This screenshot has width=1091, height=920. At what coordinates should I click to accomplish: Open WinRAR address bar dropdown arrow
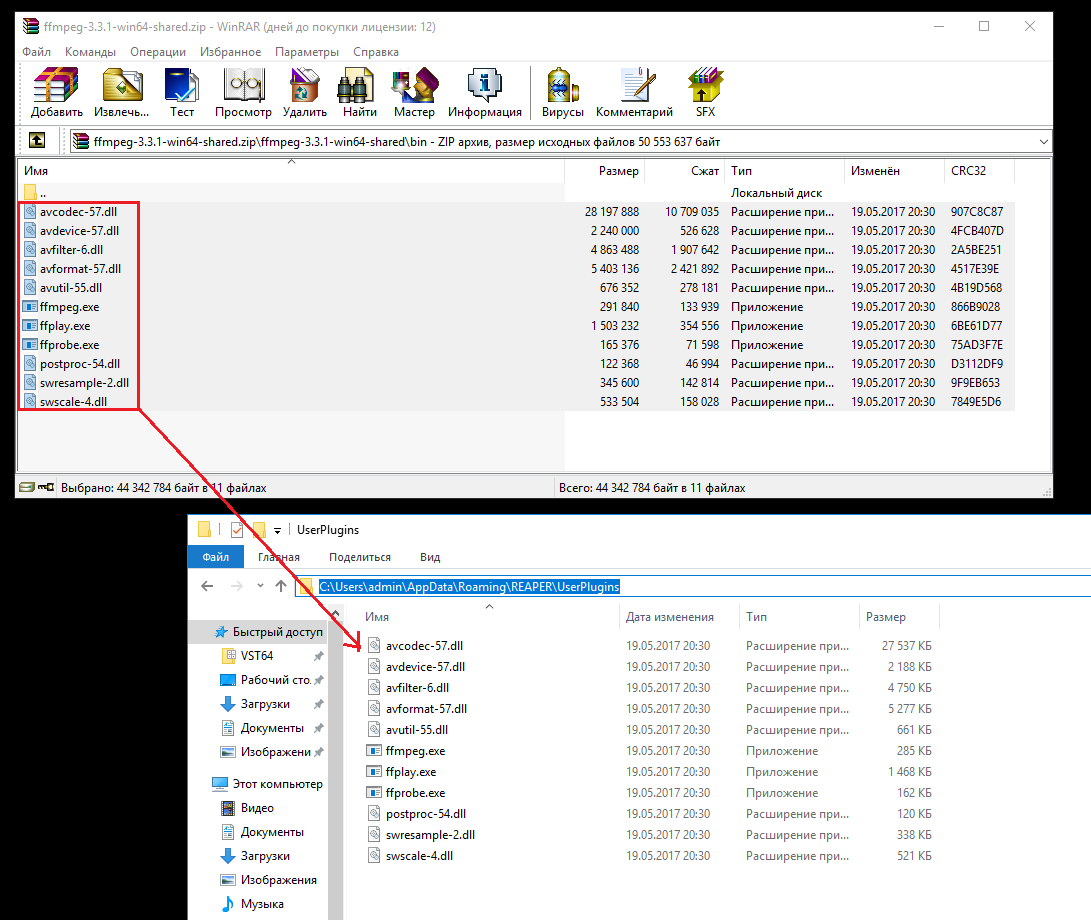pyautogui.click(x=1044, y=141)
